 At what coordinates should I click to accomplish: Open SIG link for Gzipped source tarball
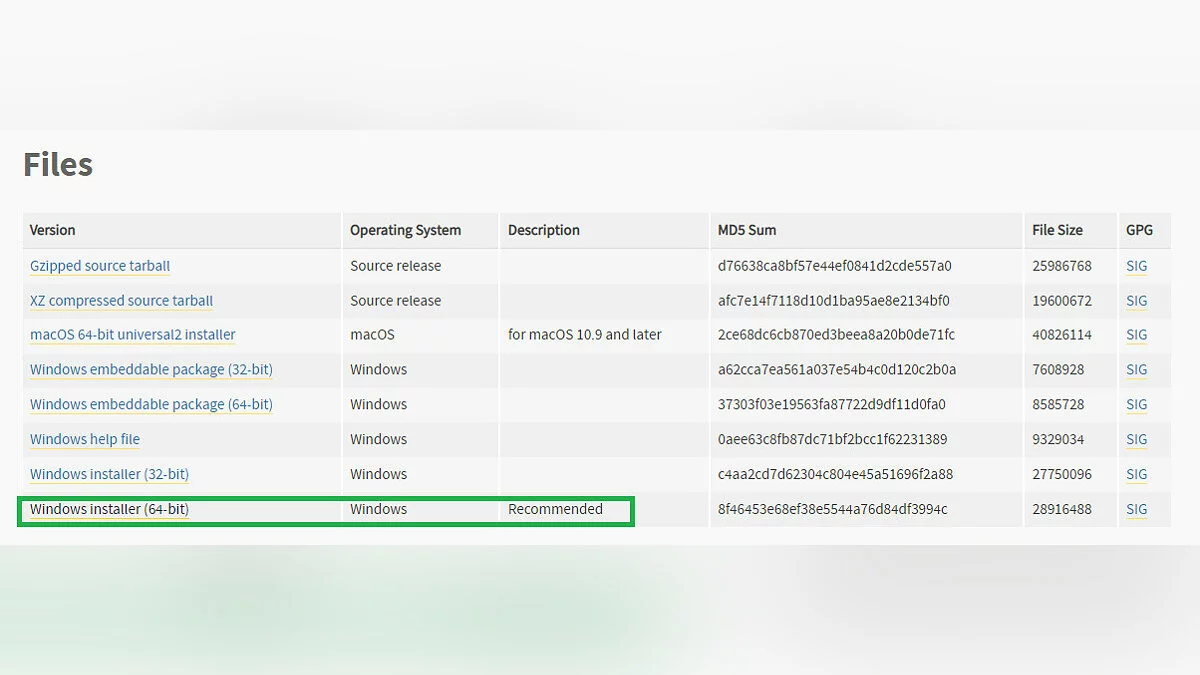point(1136,266)
